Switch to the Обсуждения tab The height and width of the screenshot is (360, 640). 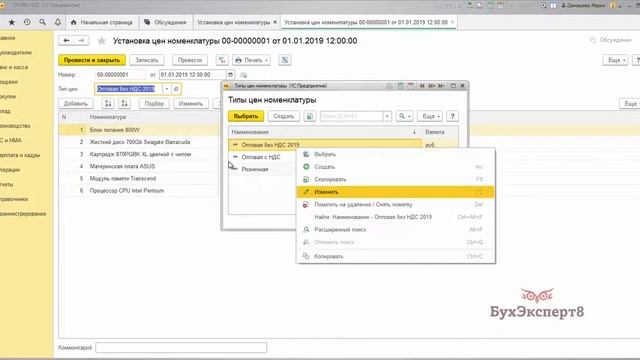pos(165,22)
